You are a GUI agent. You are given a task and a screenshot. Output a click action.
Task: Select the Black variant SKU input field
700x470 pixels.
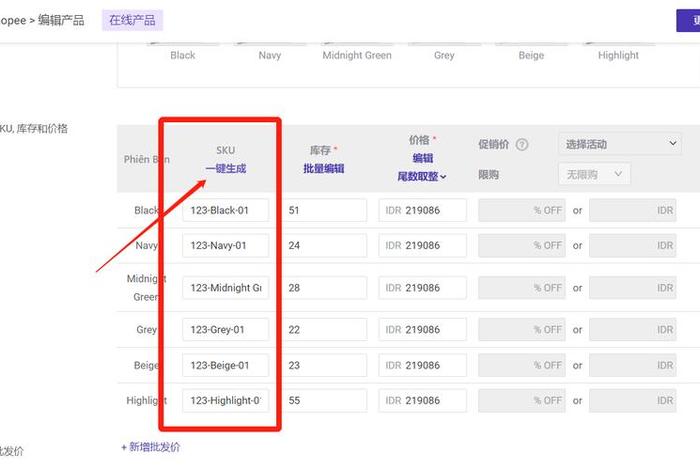[225, 211]
